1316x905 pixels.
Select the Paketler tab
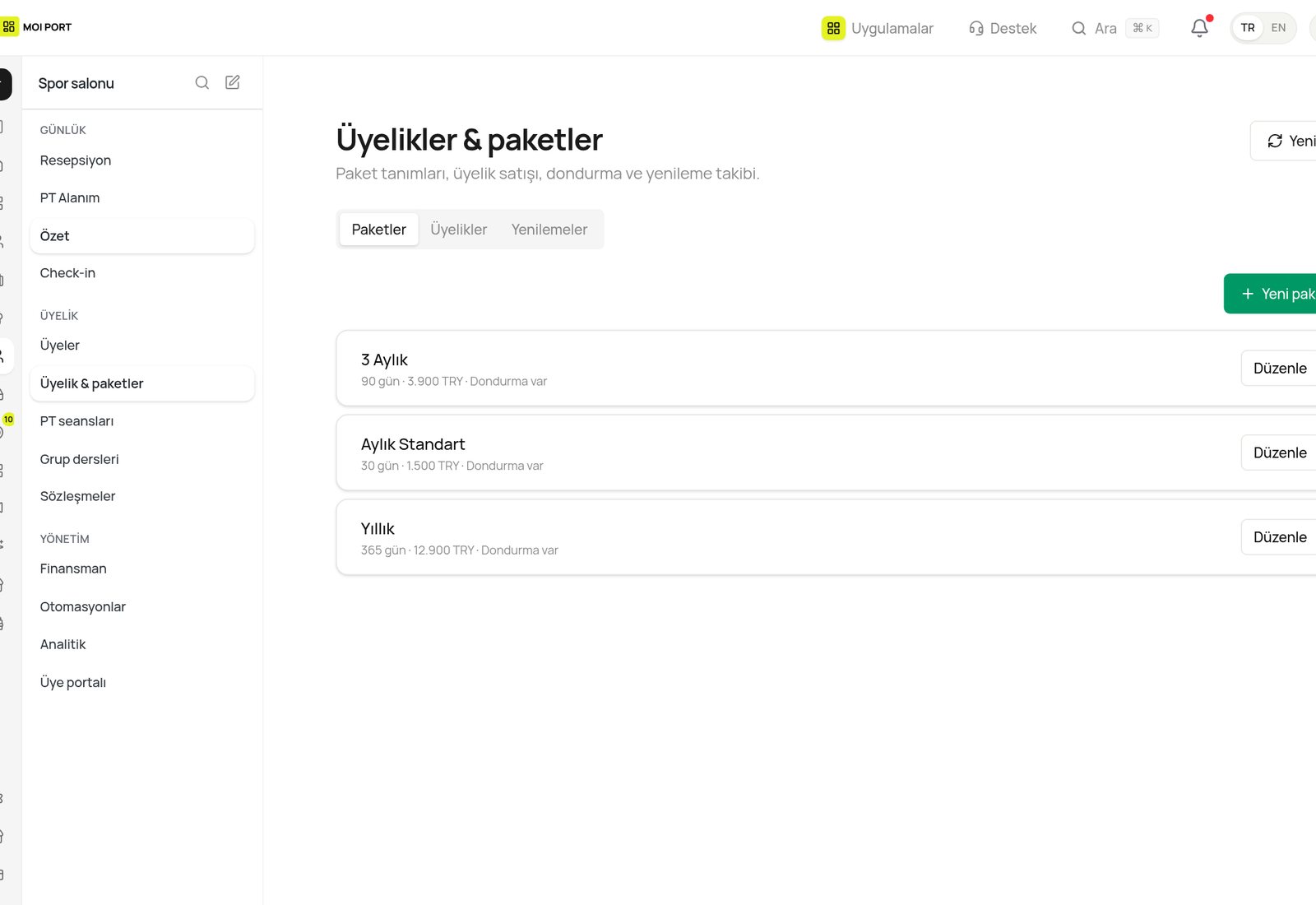pos(379,230)
